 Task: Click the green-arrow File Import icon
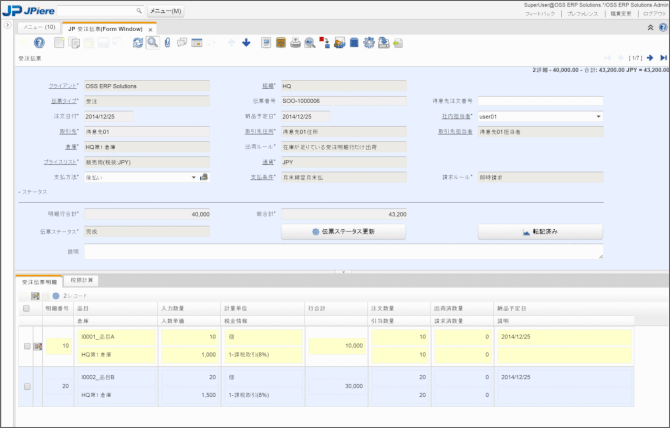pyautogui.click(x=398, y=43)
